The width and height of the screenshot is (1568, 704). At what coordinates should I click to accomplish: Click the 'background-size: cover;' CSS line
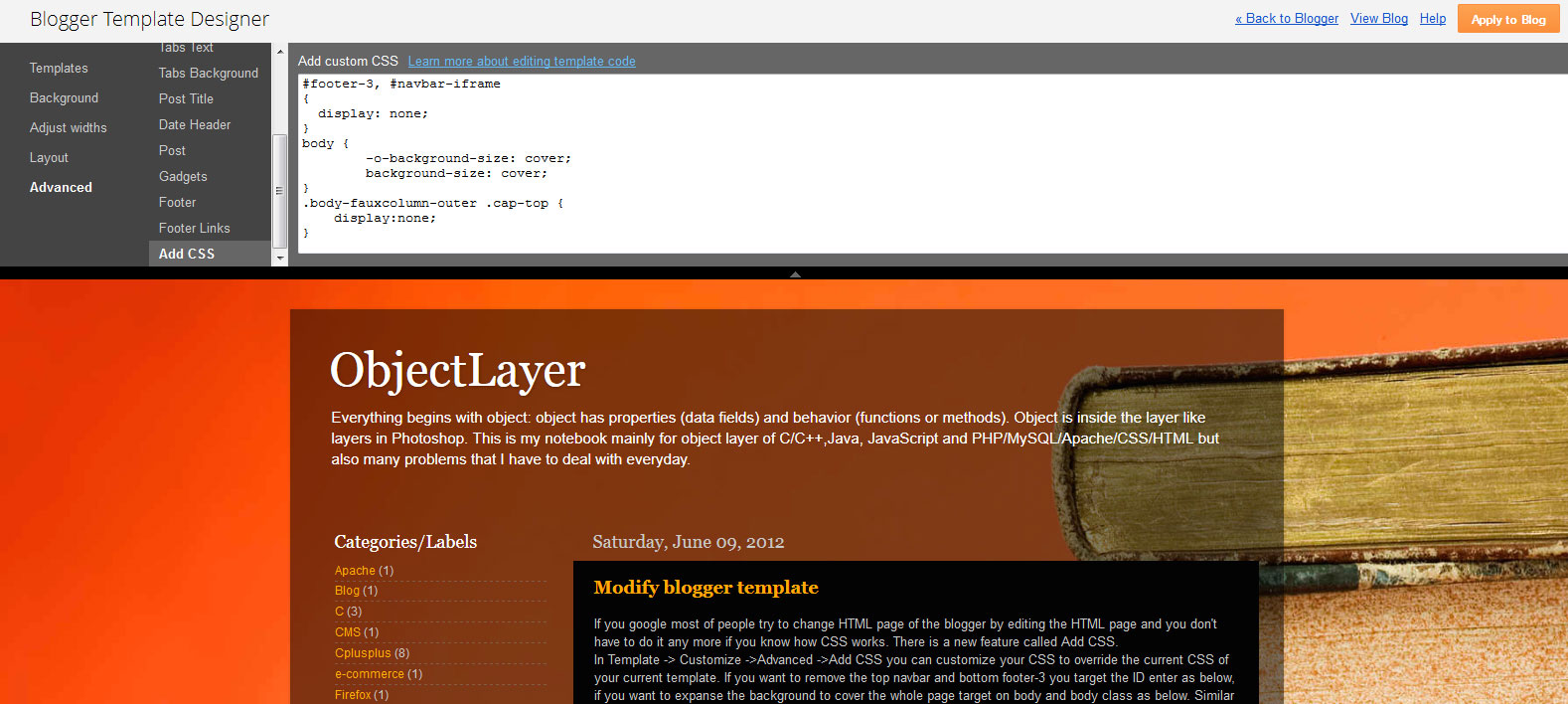pyautogui.click(x=456, y=173)
